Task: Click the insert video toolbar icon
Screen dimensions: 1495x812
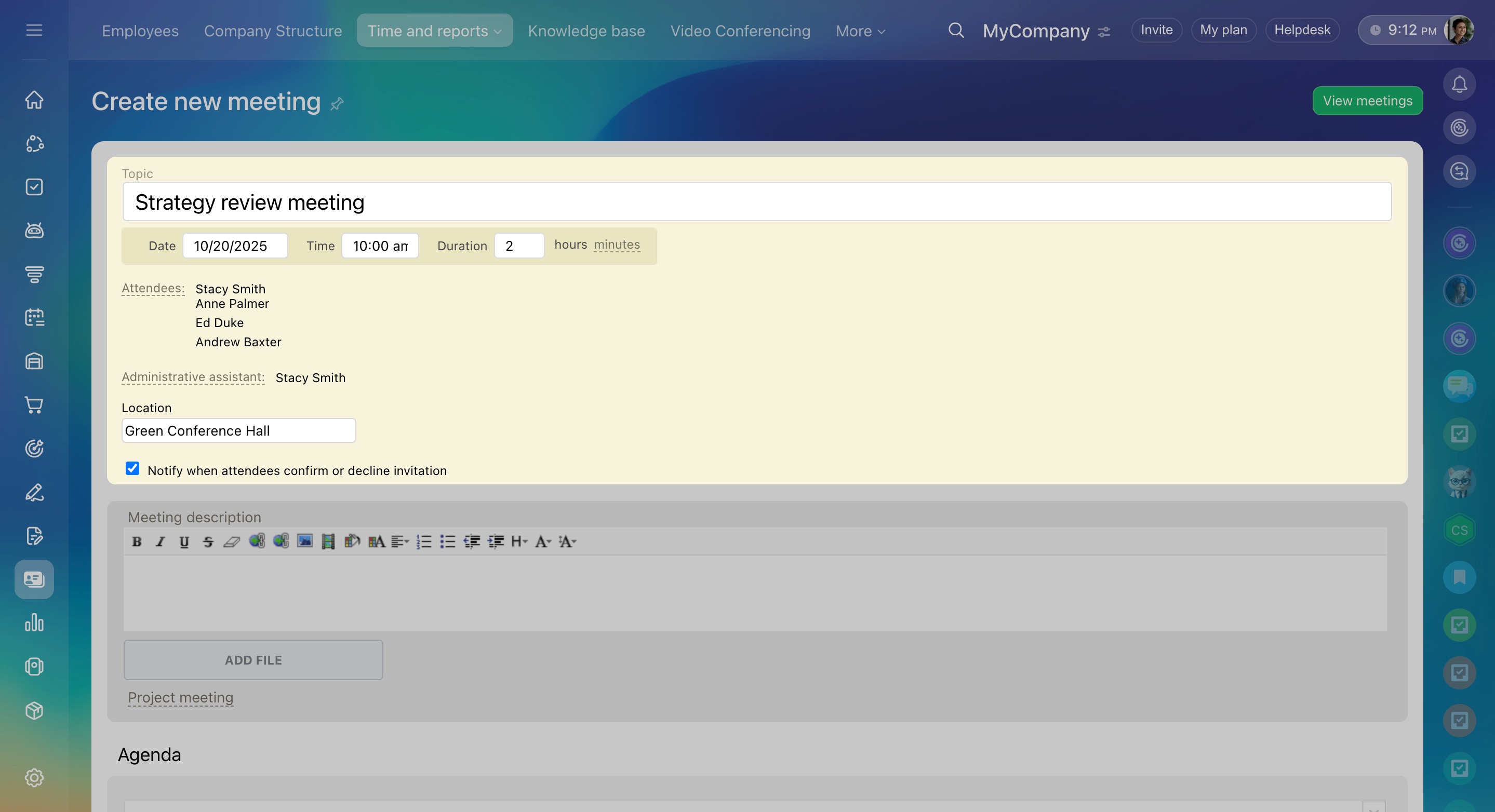Action: [328, 542]
